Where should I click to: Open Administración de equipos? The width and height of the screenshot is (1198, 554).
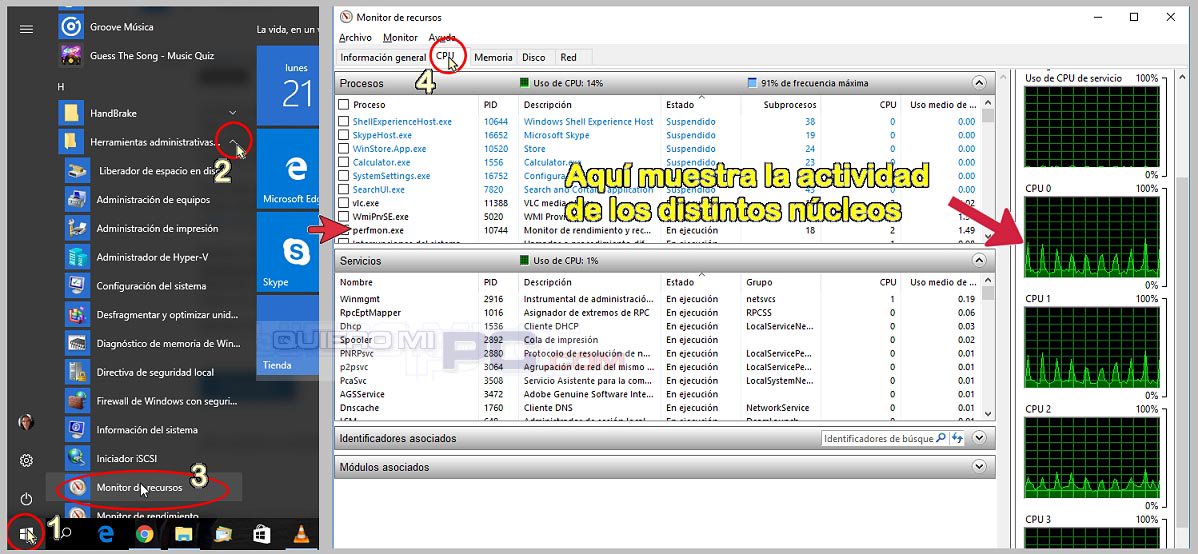pyautogui.click(x=153, y=199)
